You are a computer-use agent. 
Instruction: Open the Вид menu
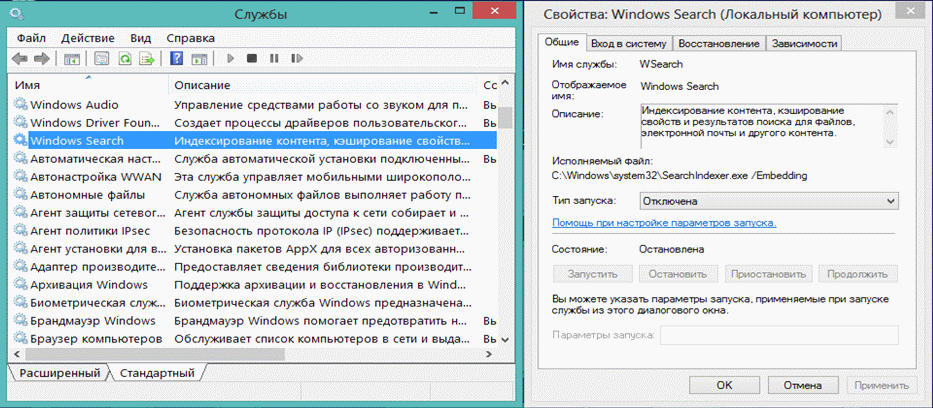click(140, 38)
